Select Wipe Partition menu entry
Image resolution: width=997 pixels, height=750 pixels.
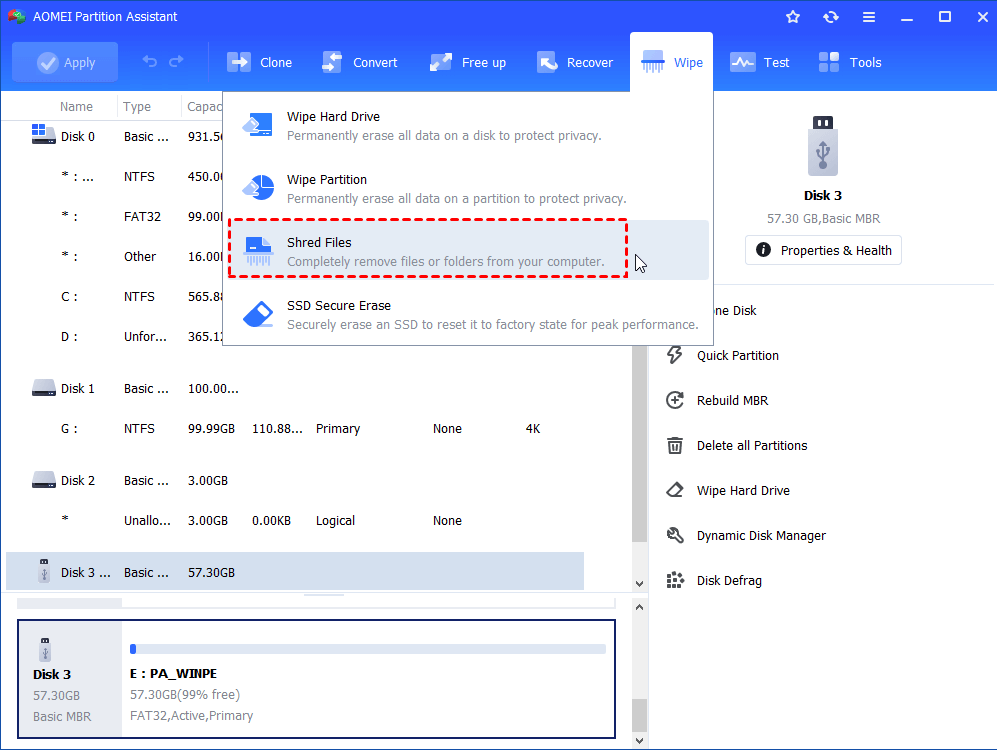[x=468, y=189]
